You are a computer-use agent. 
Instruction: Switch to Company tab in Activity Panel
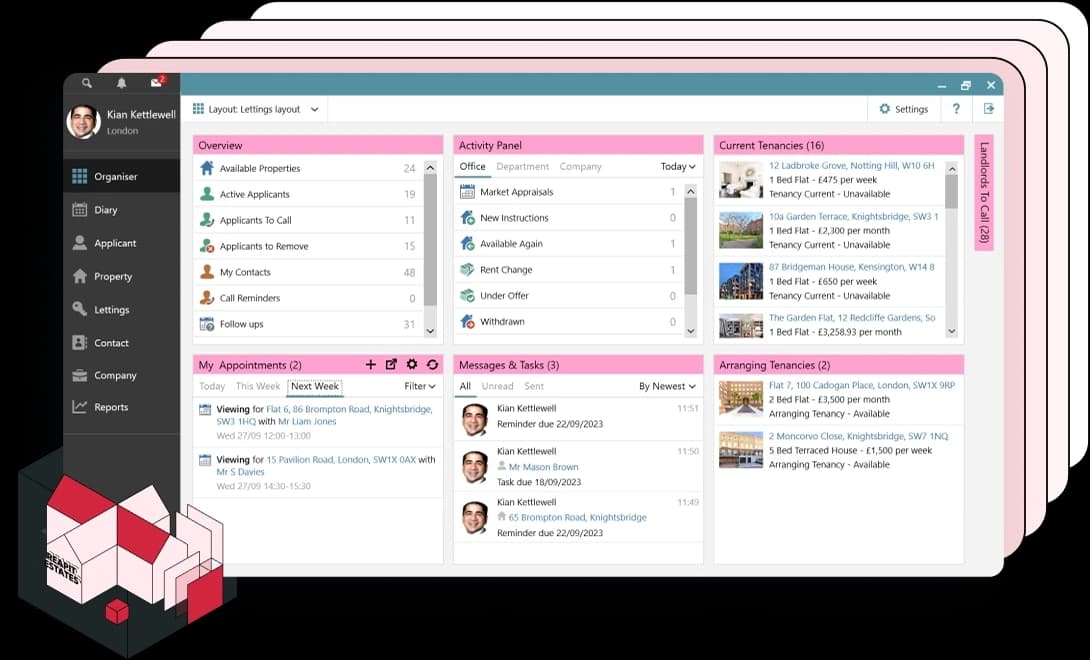tap(580, 167)
